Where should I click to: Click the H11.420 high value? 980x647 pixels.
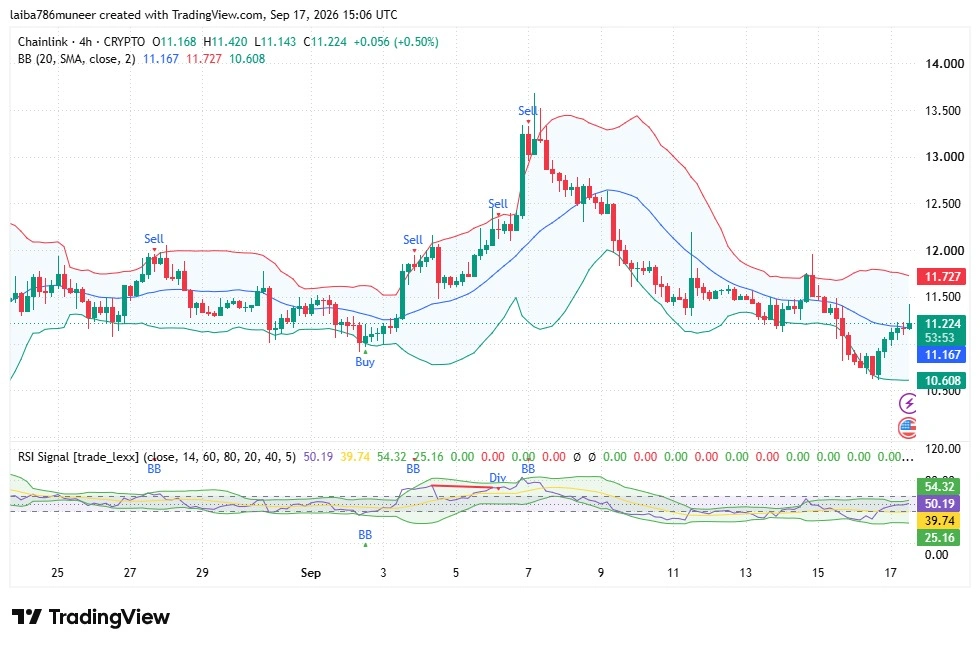[225, 42]
